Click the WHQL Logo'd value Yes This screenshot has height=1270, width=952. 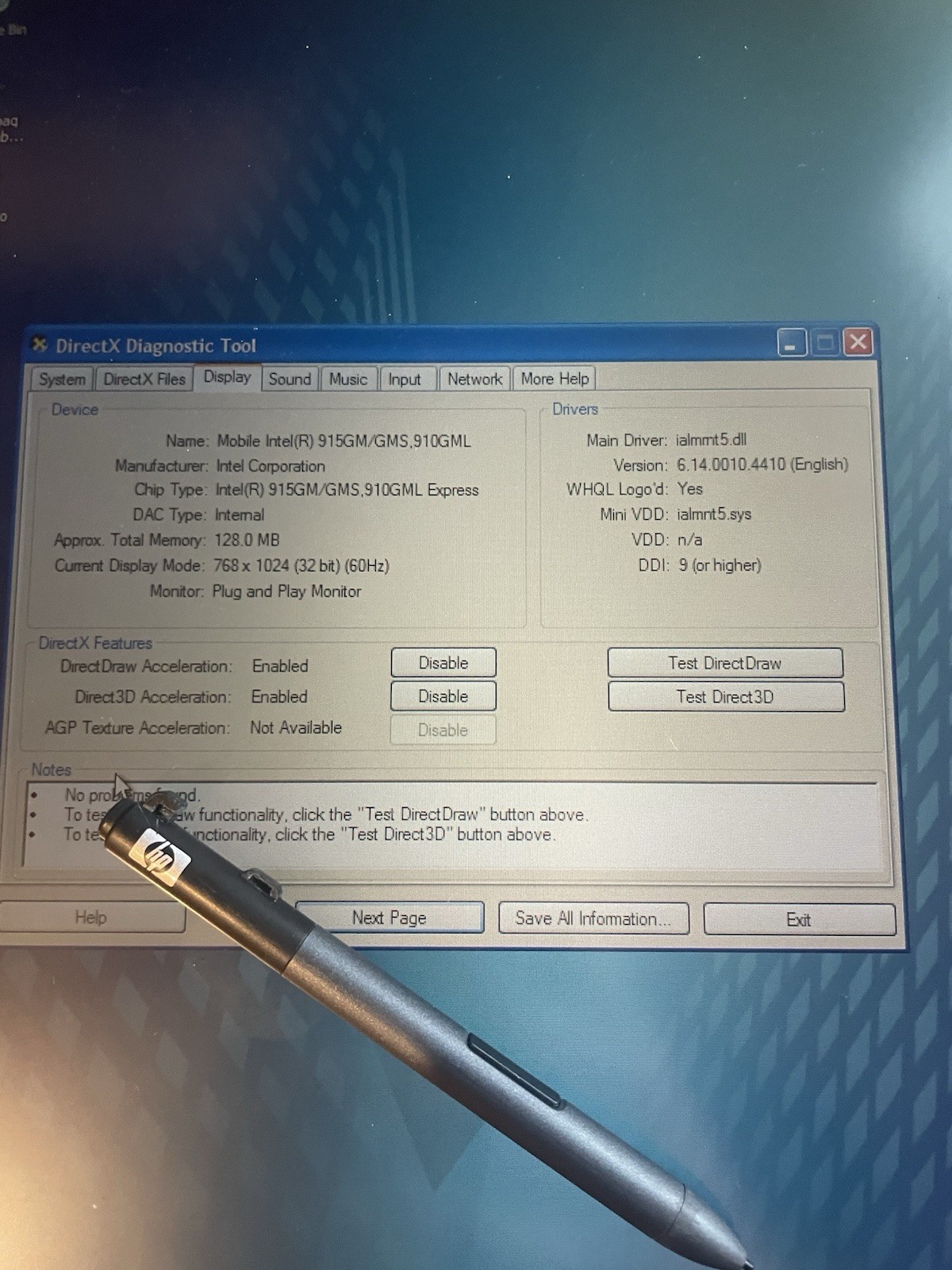690,489
